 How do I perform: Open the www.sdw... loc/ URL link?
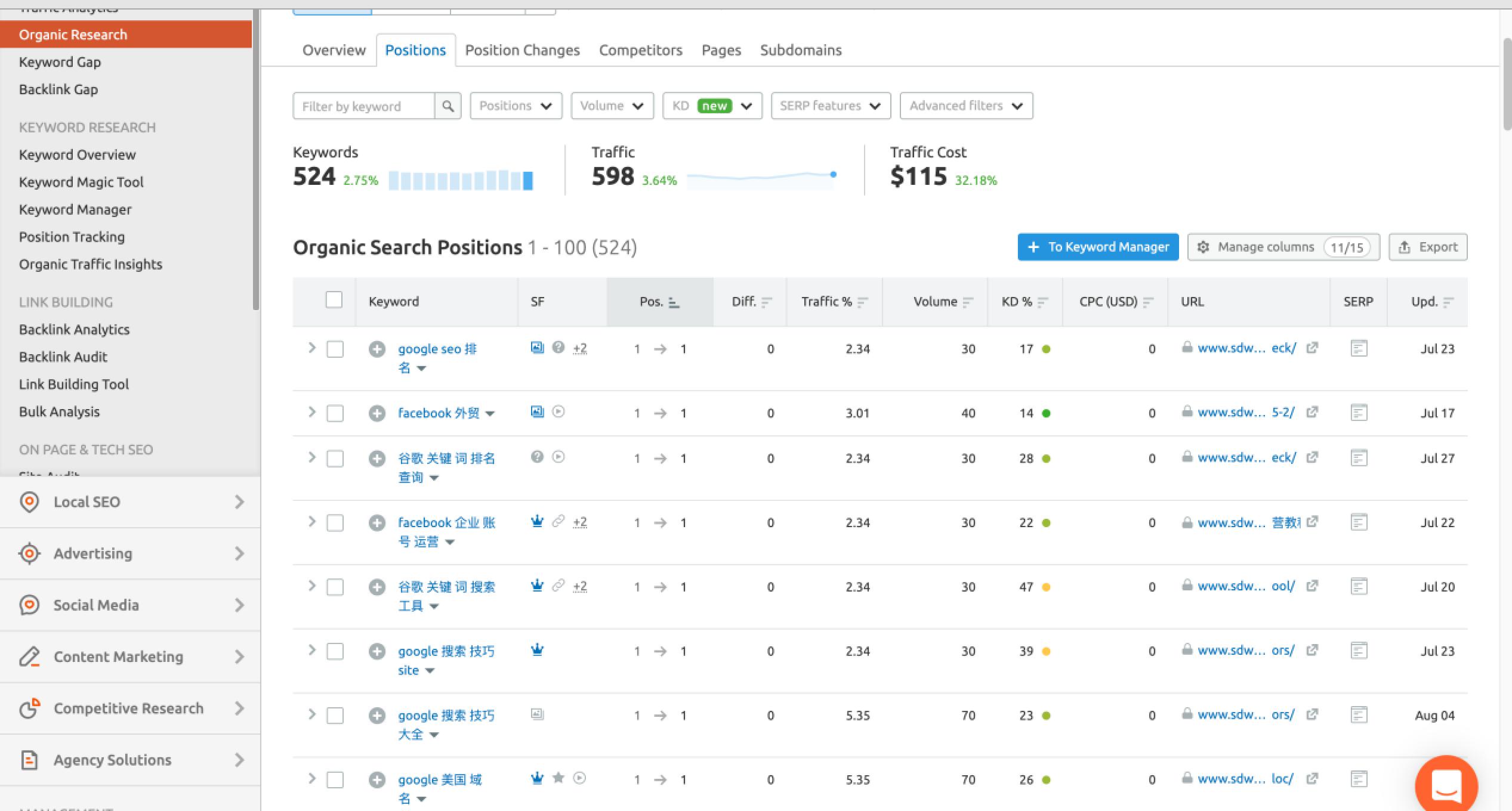tap(1245, 779)
